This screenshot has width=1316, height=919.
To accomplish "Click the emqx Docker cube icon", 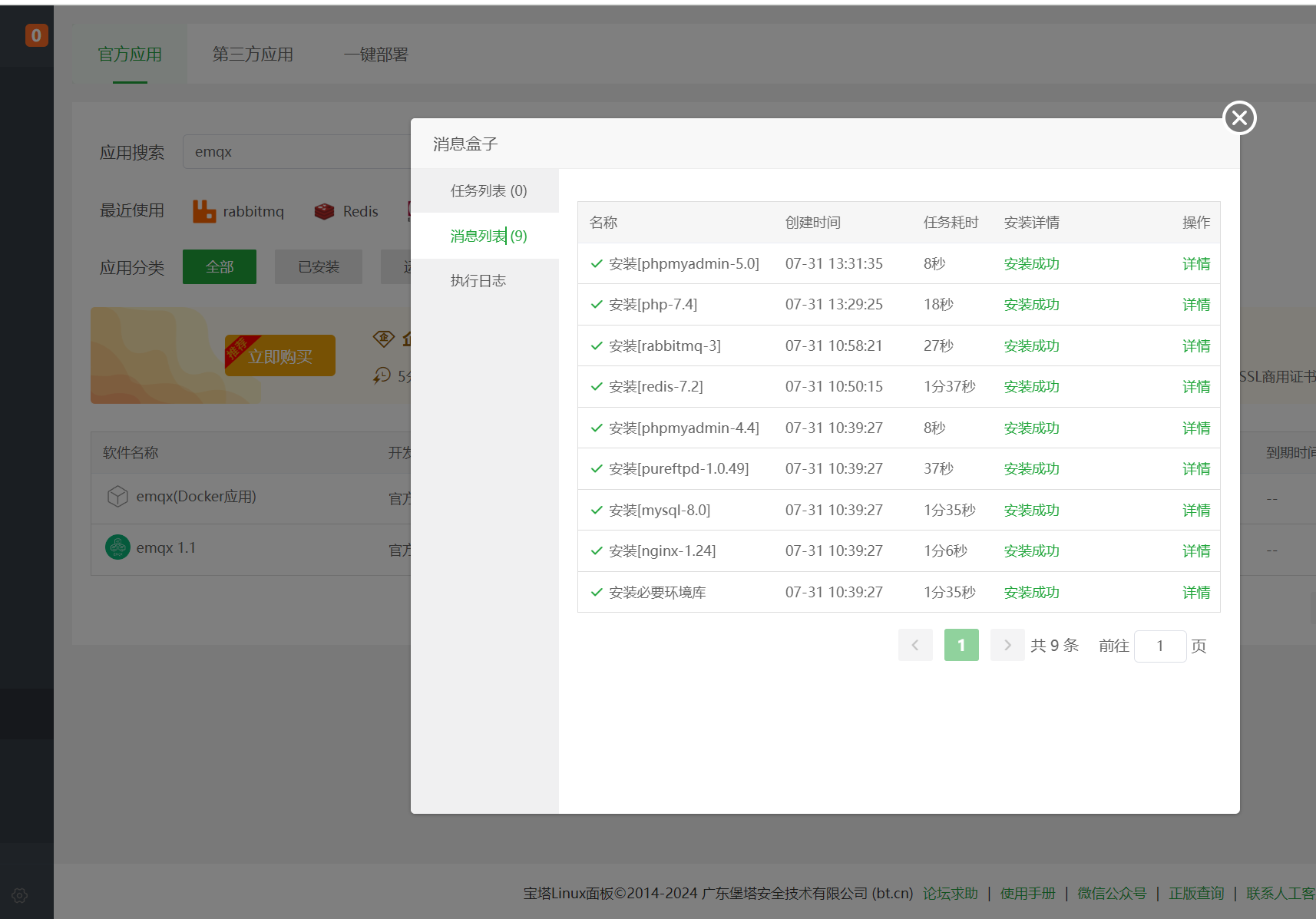I will click(117, 497).
